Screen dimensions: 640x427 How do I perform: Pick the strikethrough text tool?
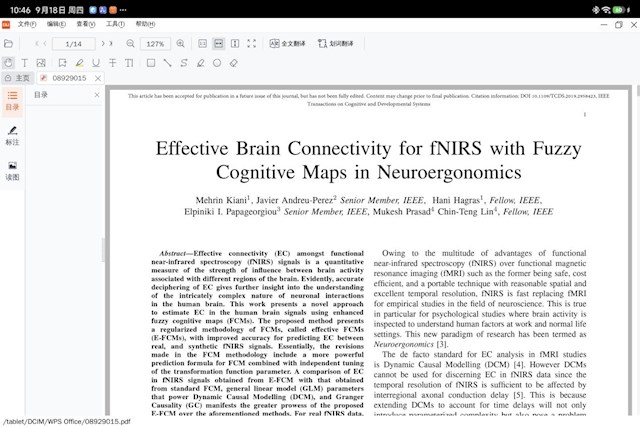coord(114,63)
